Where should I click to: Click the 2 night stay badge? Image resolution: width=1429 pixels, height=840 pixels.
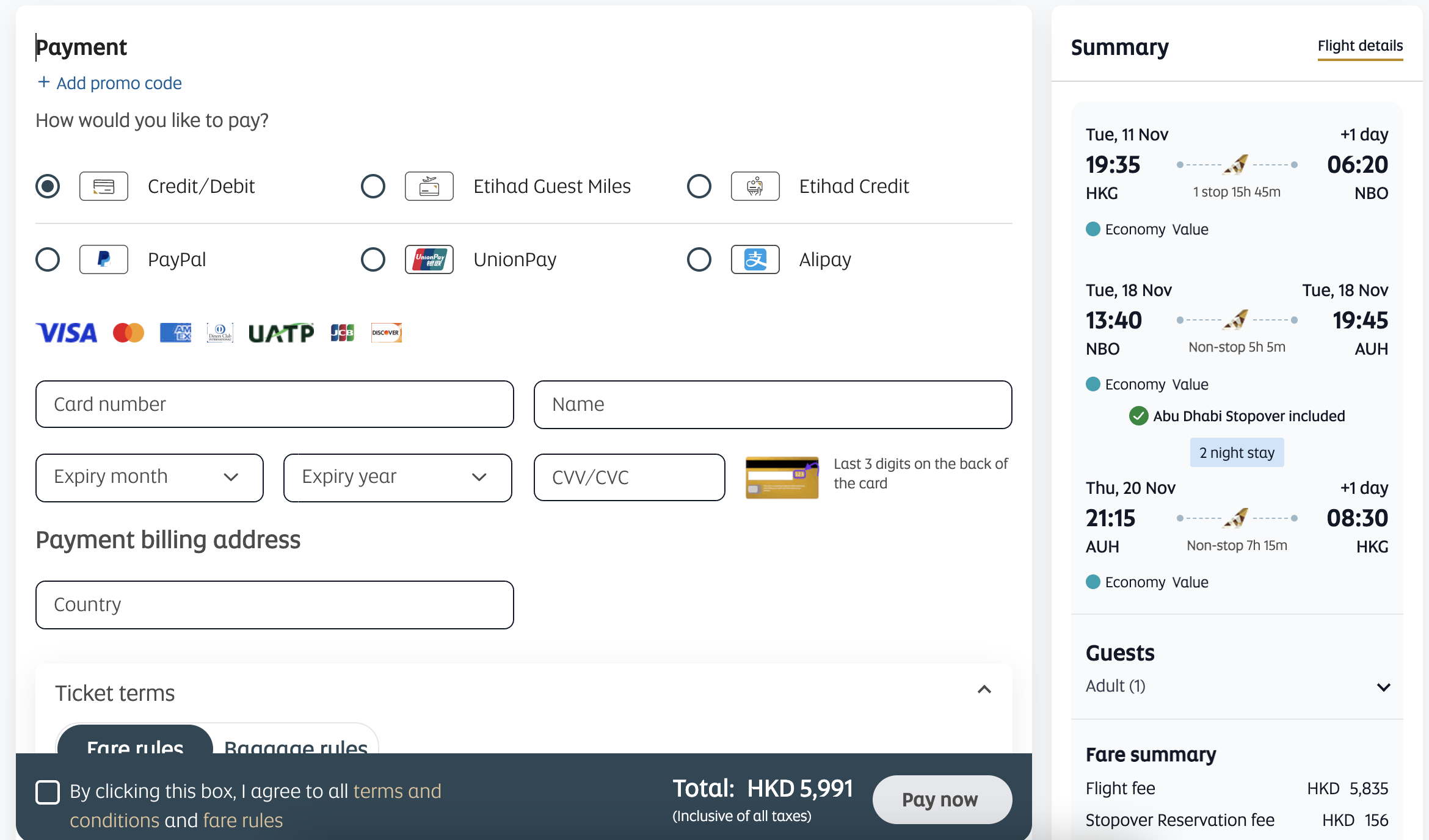[x=1237, y=452]
